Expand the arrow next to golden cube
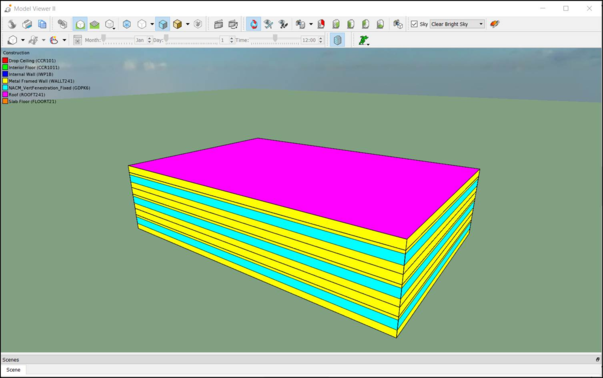 [188, 24]
